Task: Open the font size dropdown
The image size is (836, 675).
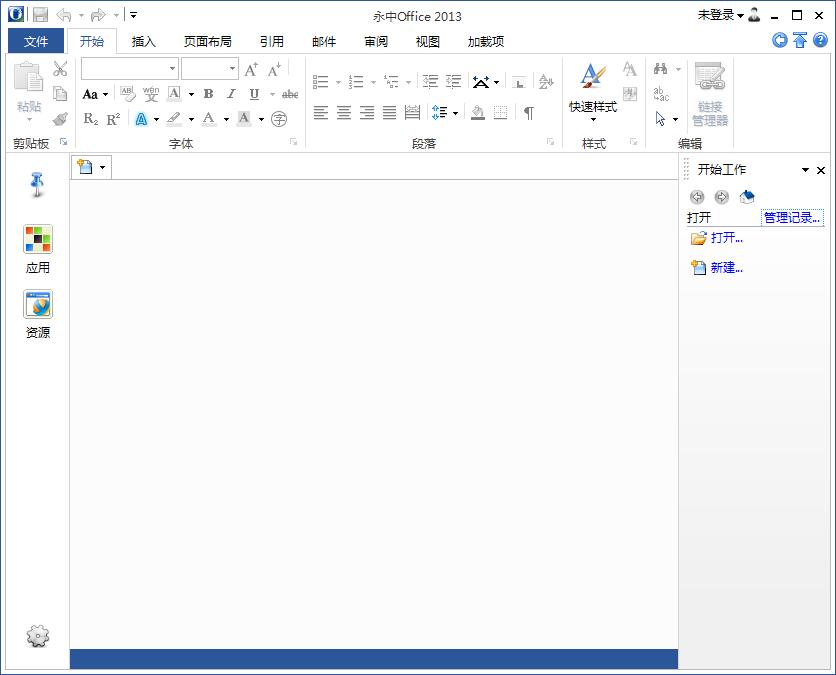Action: [231, 69]
